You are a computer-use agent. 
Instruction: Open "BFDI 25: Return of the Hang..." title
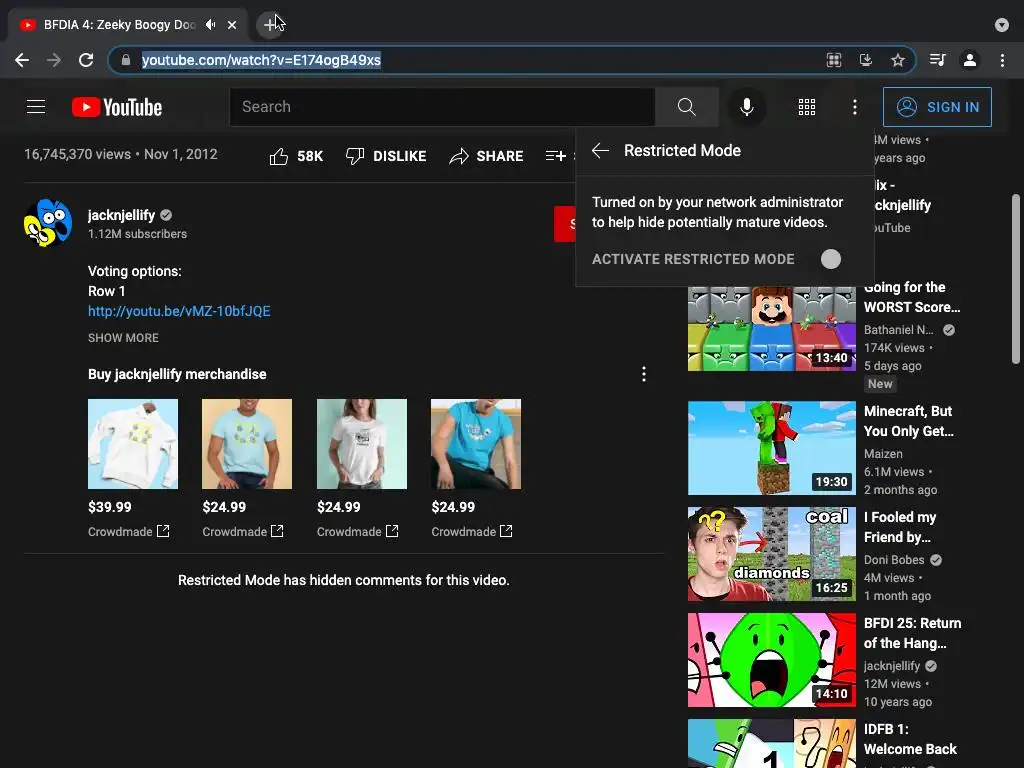(912, 633)
